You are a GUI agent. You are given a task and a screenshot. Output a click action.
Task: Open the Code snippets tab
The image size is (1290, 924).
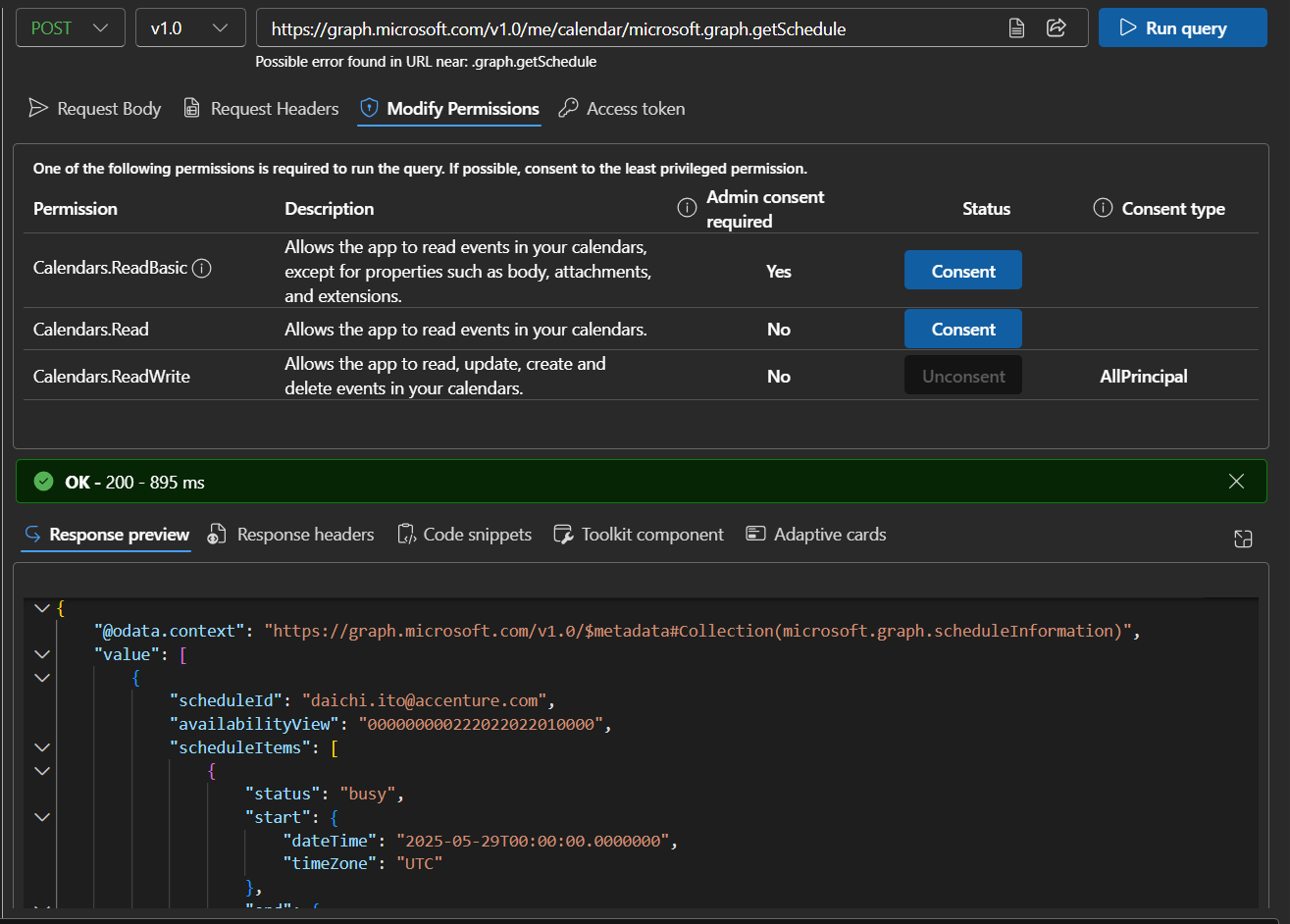(464, 535)
